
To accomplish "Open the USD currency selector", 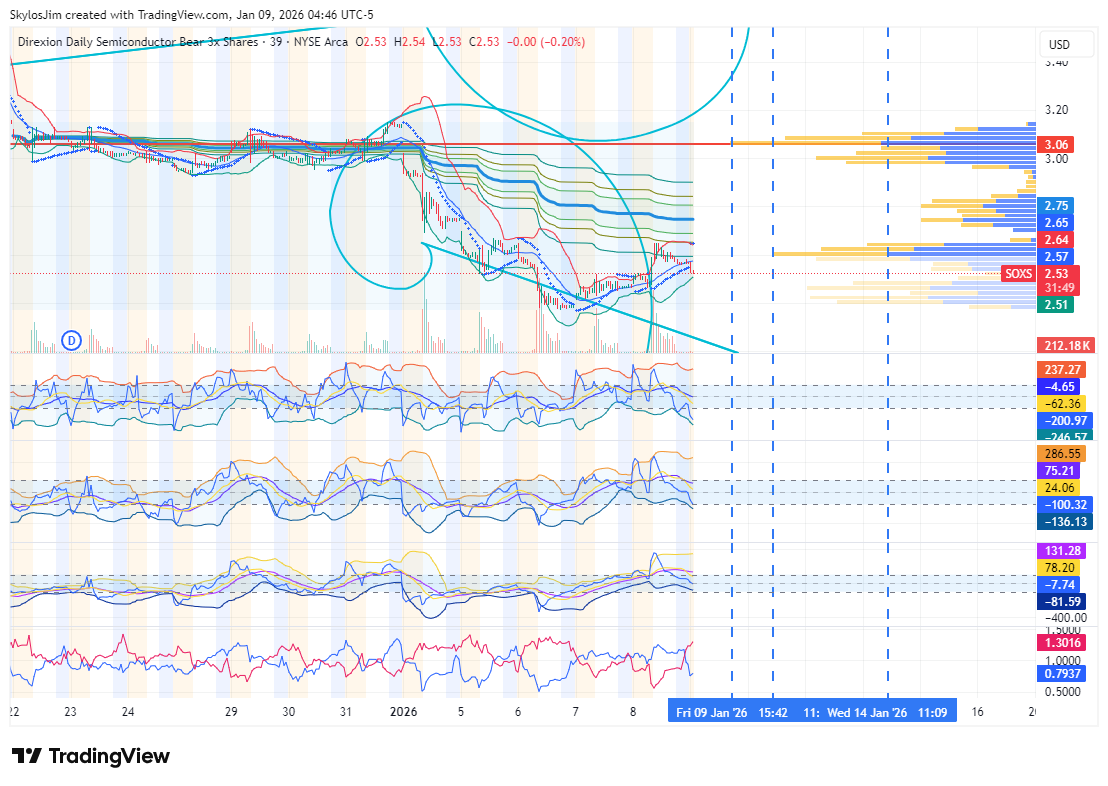I will 1058,45.
